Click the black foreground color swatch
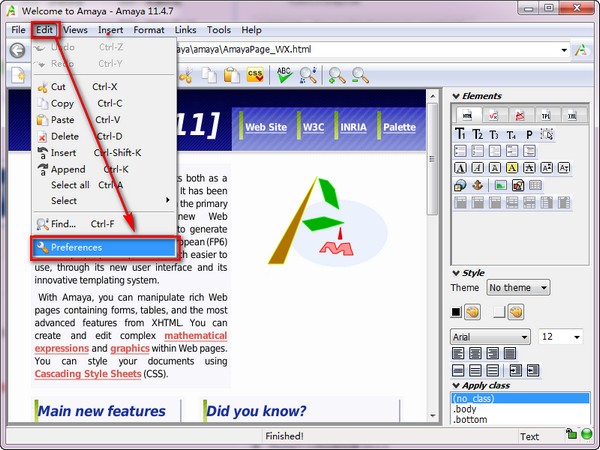600x450 pixels. (x=456, y=312)
